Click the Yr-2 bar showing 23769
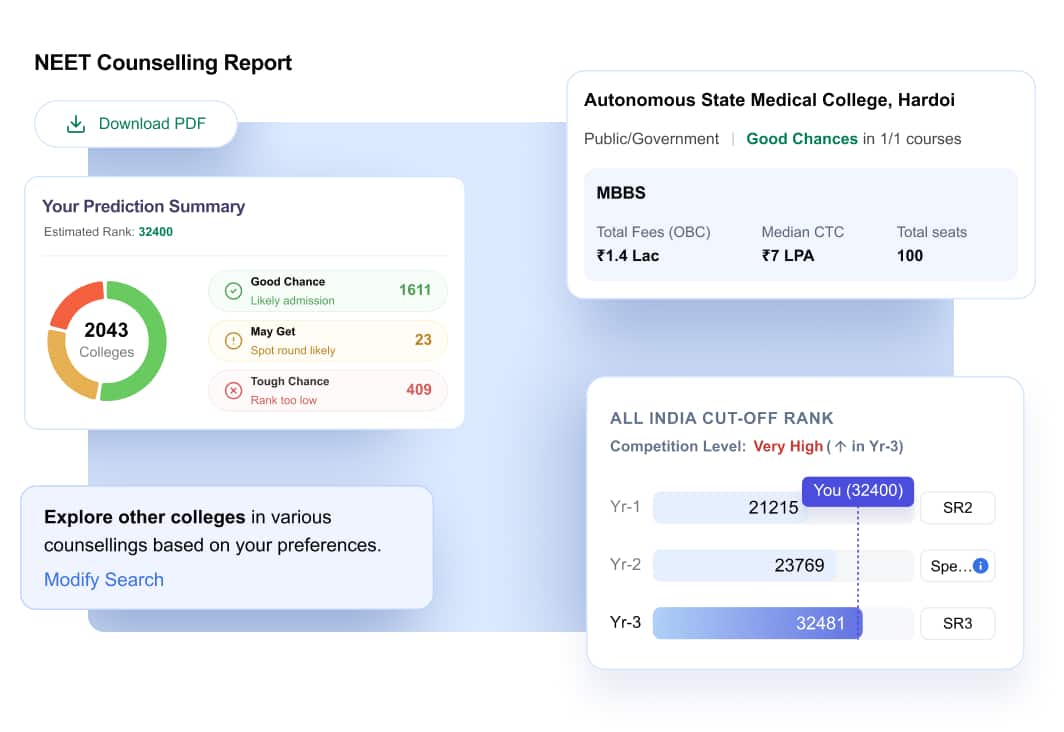Viewport: 1064px width, 732px height. tap(744, 566)
